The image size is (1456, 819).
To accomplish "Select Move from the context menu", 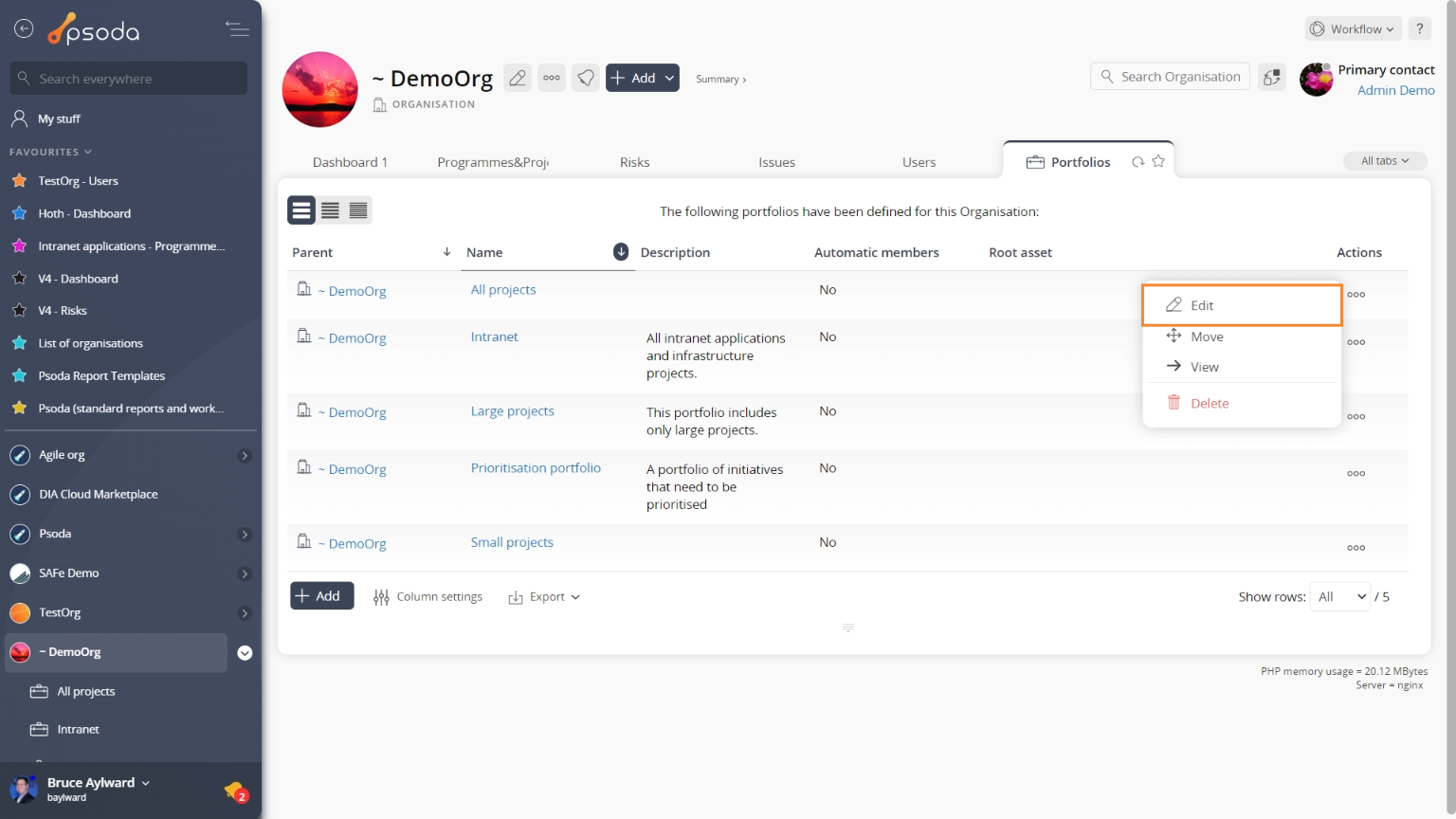I will coord(1242,337).
